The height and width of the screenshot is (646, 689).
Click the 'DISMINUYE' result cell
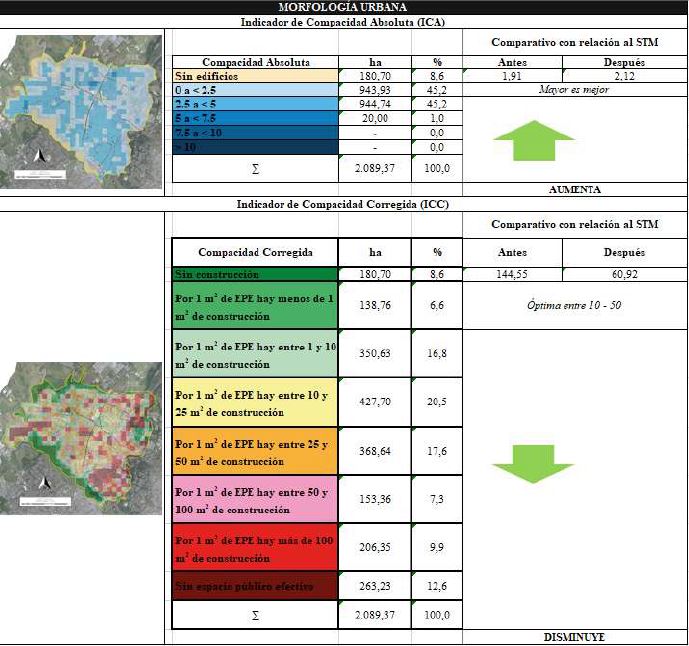click(x=574, y=637)
